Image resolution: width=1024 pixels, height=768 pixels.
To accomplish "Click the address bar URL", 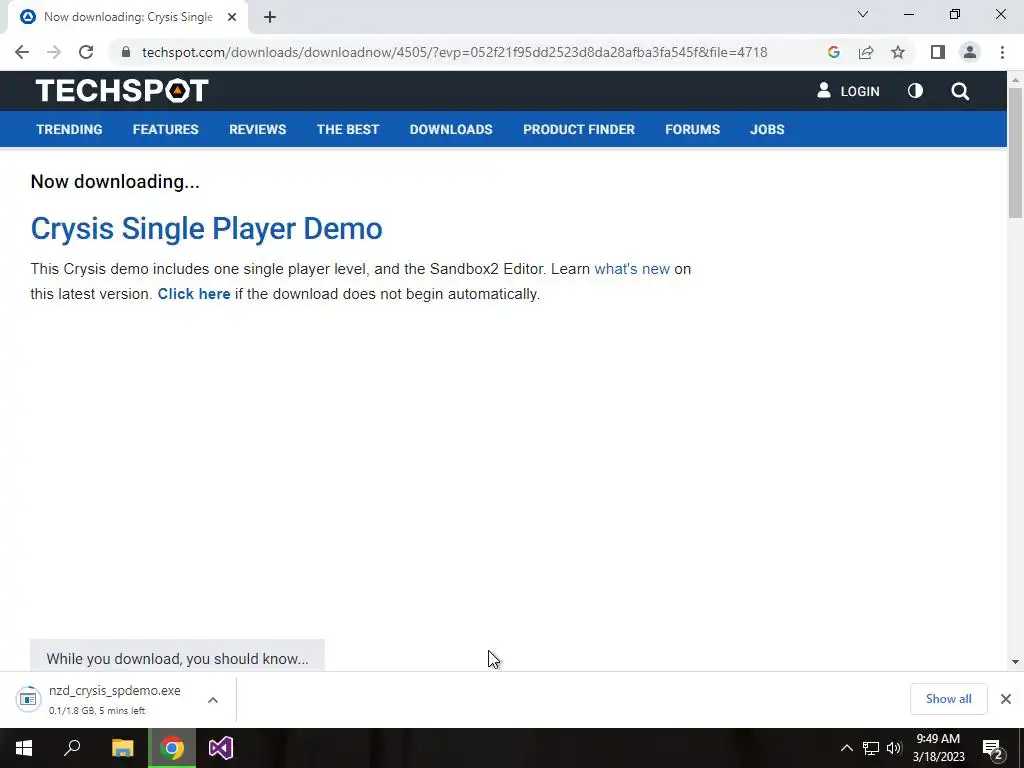I will (x=455, y=52).
